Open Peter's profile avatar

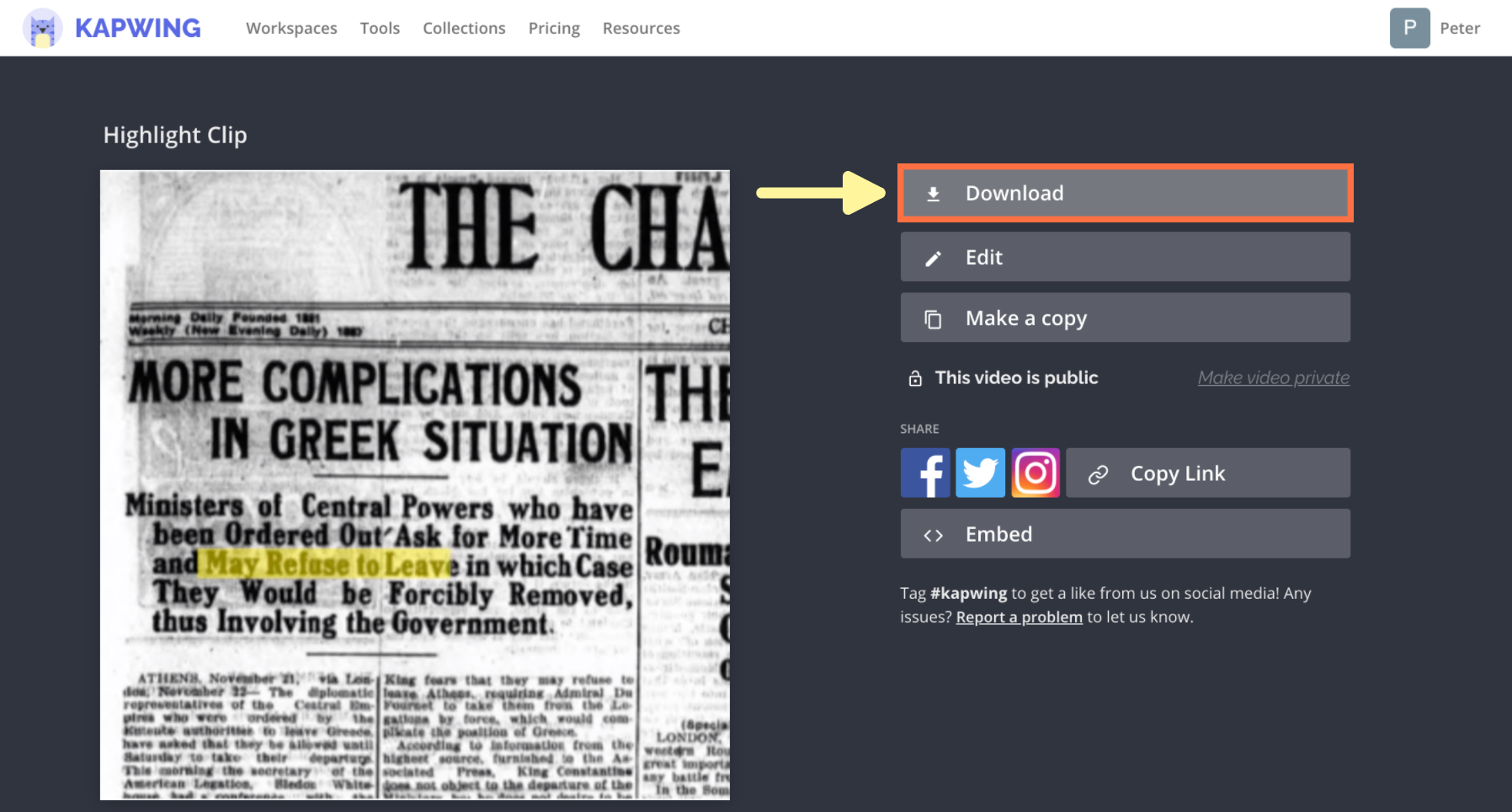[x=1409, y=28]
